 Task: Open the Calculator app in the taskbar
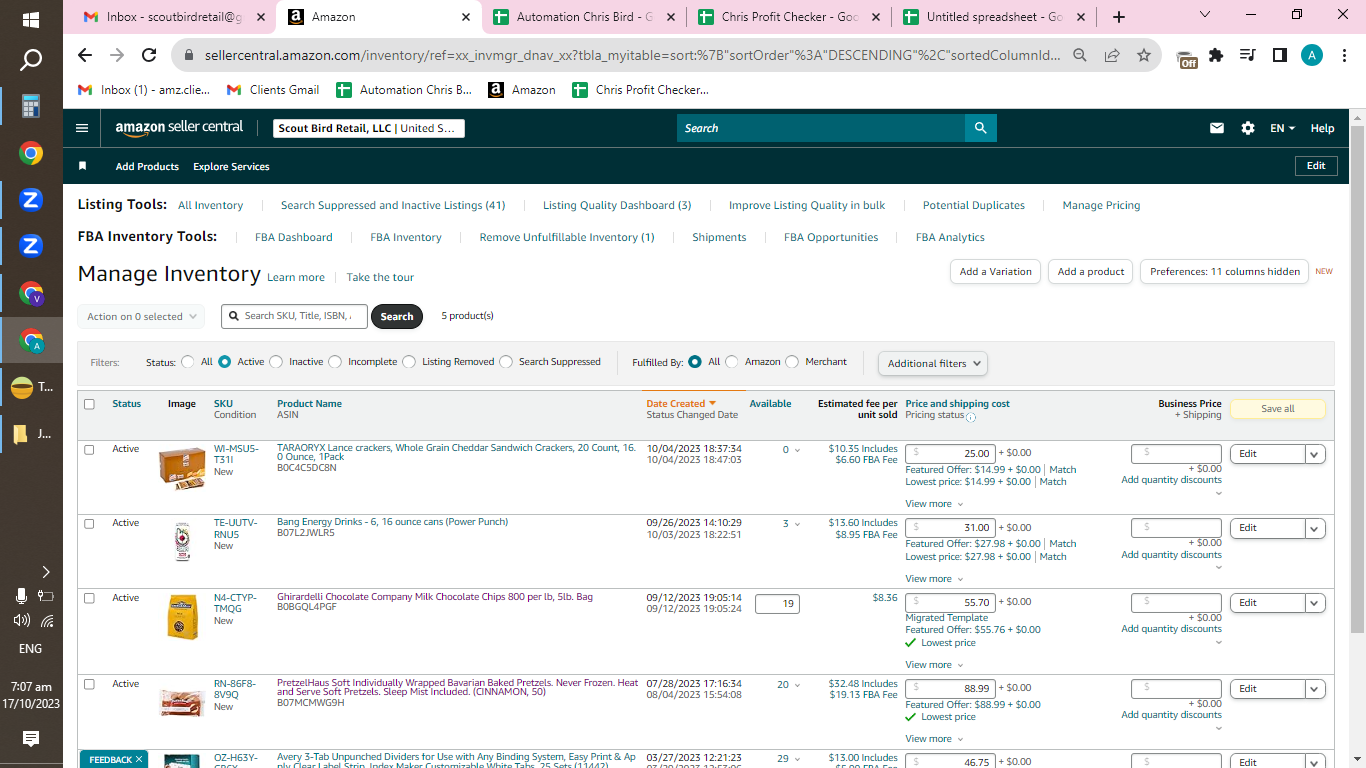(31, 106)
